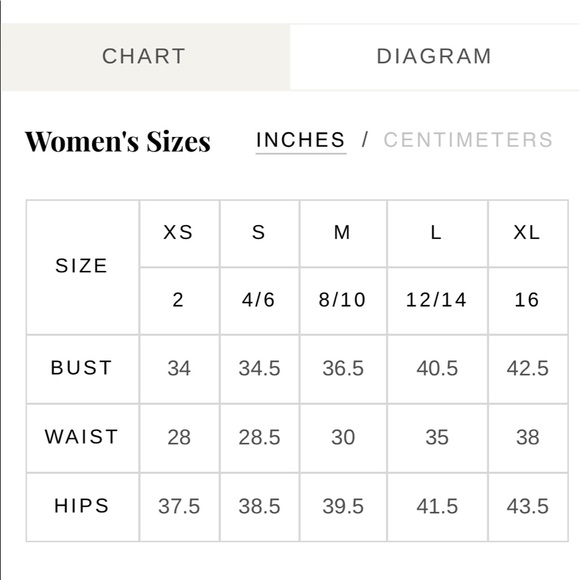Viewport: 580px width, 580px height.
Task: Select the S size column header
Action: point(259,233)
